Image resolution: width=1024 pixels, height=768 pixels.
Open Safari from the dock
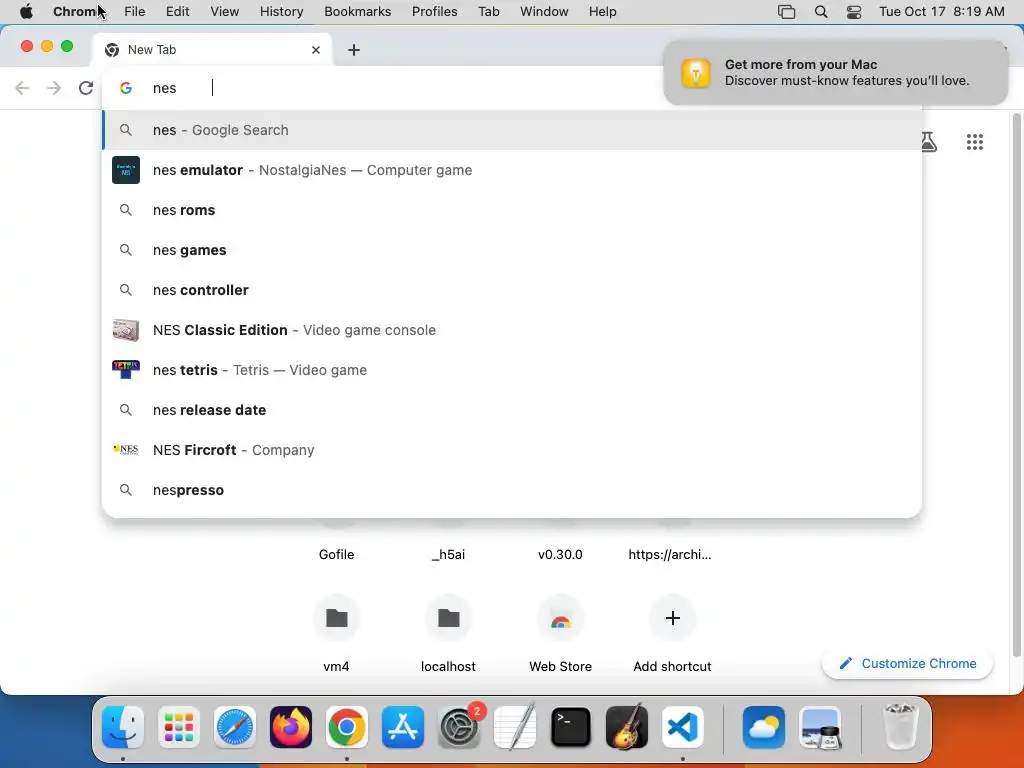[235, 727]
